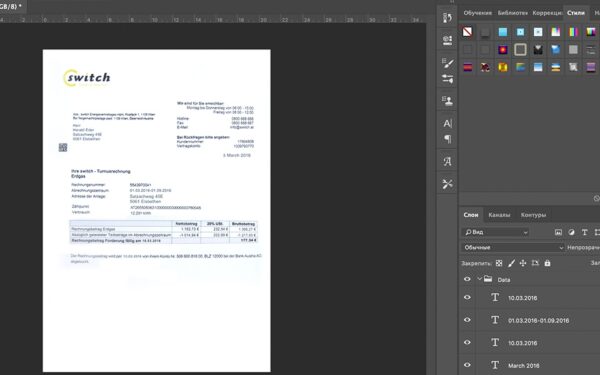The image size is (600, 375).
Task: Hide the 01.03.2016-01.09.2016 layer eye icon
Action: [467, 320]
